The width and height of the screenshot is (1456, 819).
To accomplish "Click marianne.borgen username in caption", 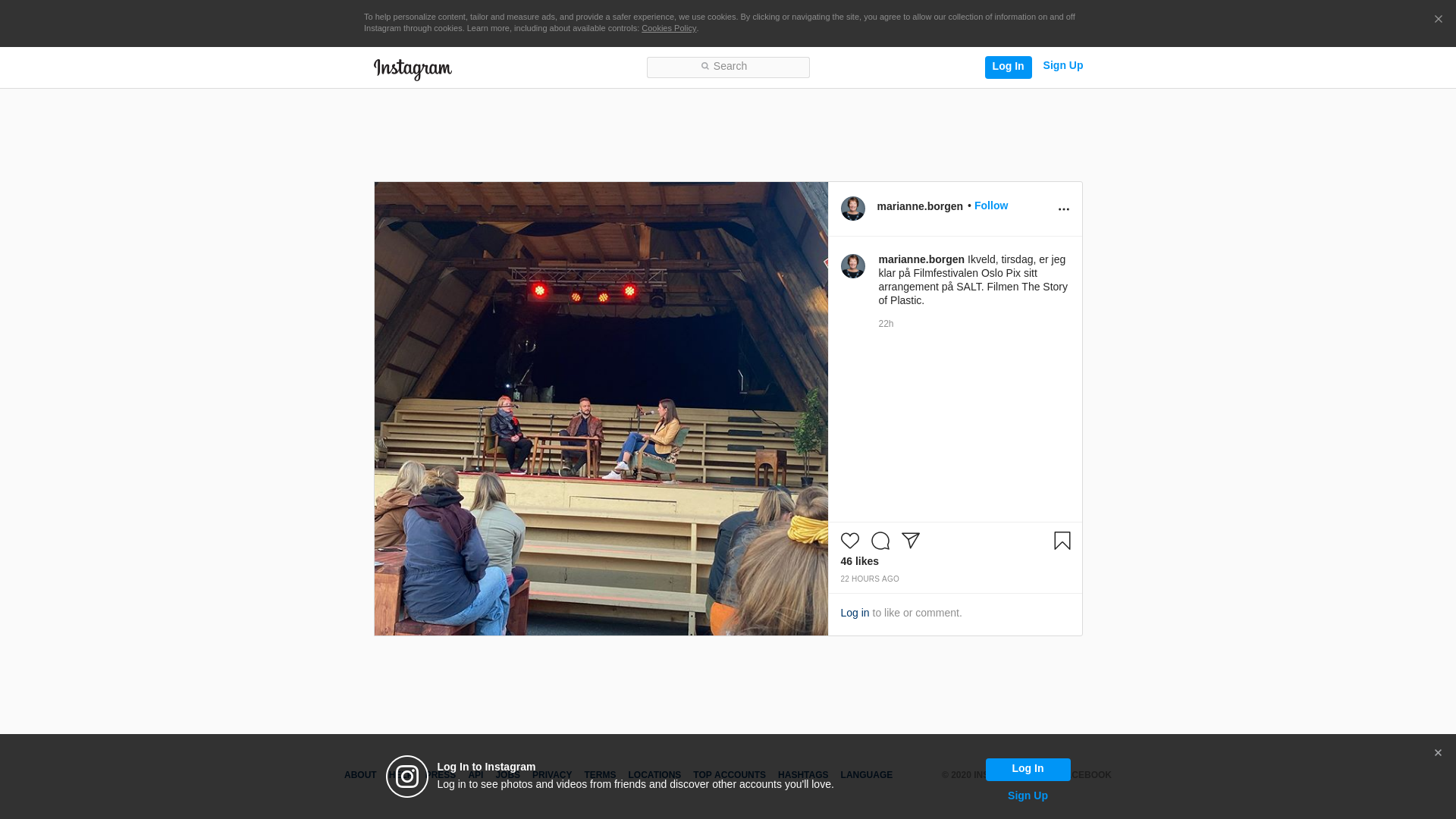I will point(921,260).
